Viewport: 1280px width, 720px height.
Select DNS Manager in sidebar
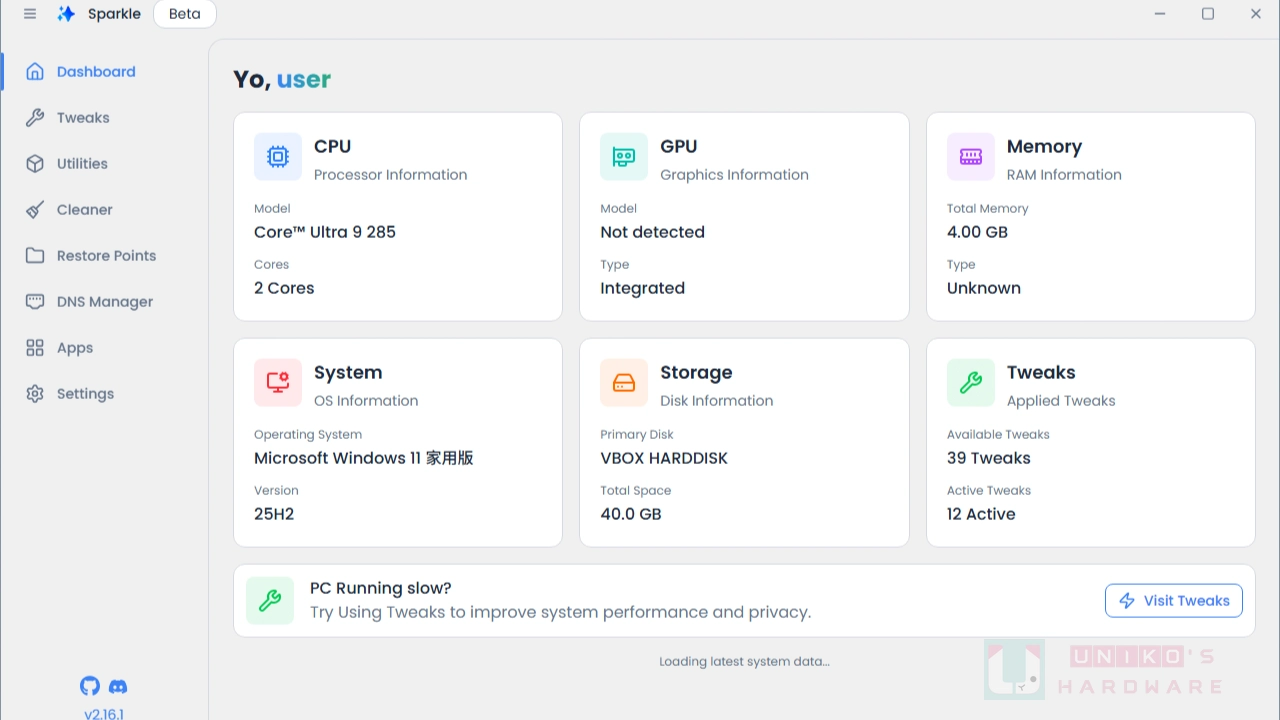point(104,302)
